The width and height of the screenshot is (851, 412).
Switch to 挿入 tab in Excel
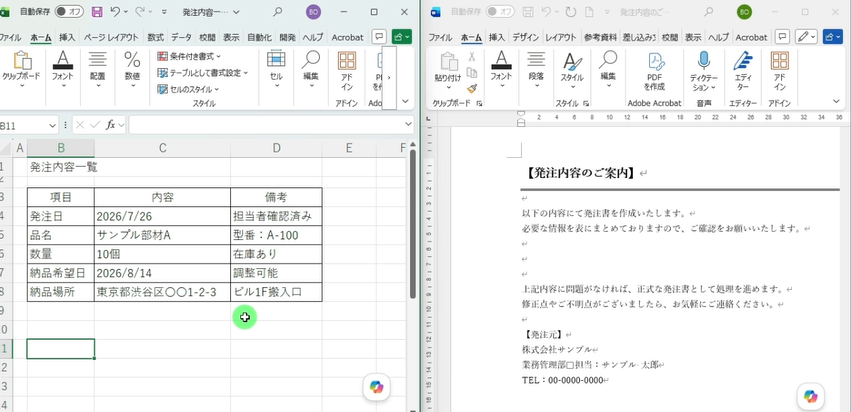pos(67,37)
